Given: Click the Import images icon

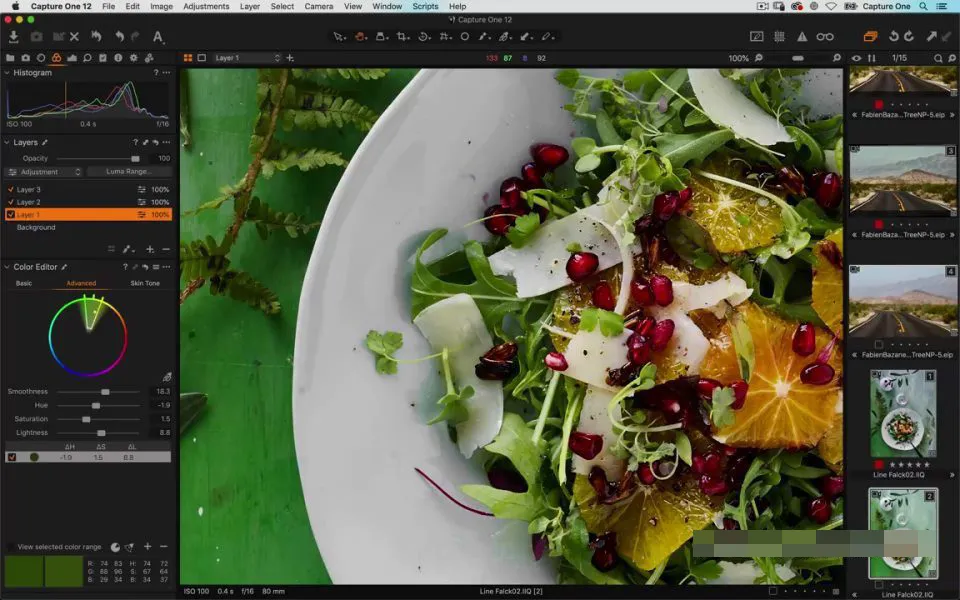Looking at the screenshot, I should [13, 37].
